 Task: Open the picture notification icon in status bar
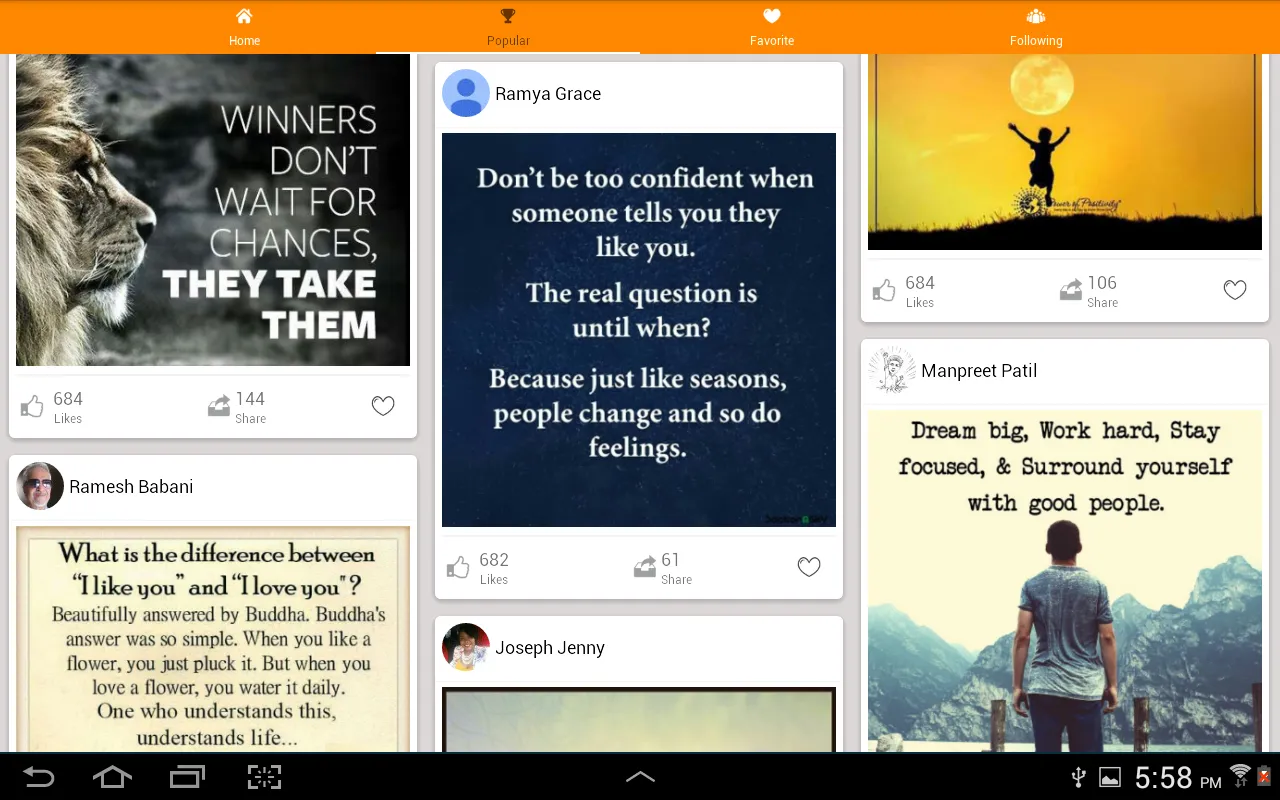coord(1110,777)
